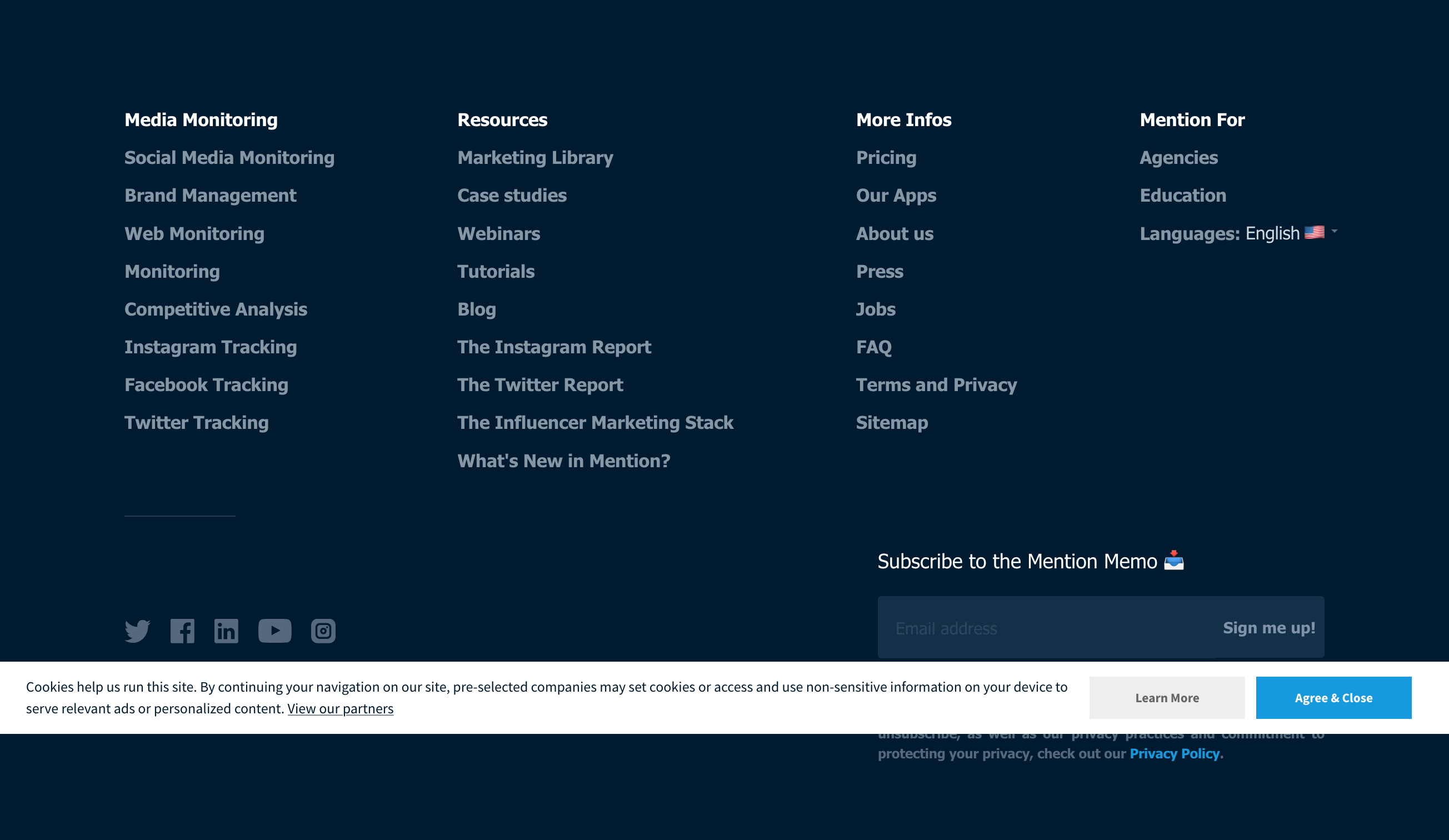
Task: Open the Twitter social icon
Action: coord(137,631)
